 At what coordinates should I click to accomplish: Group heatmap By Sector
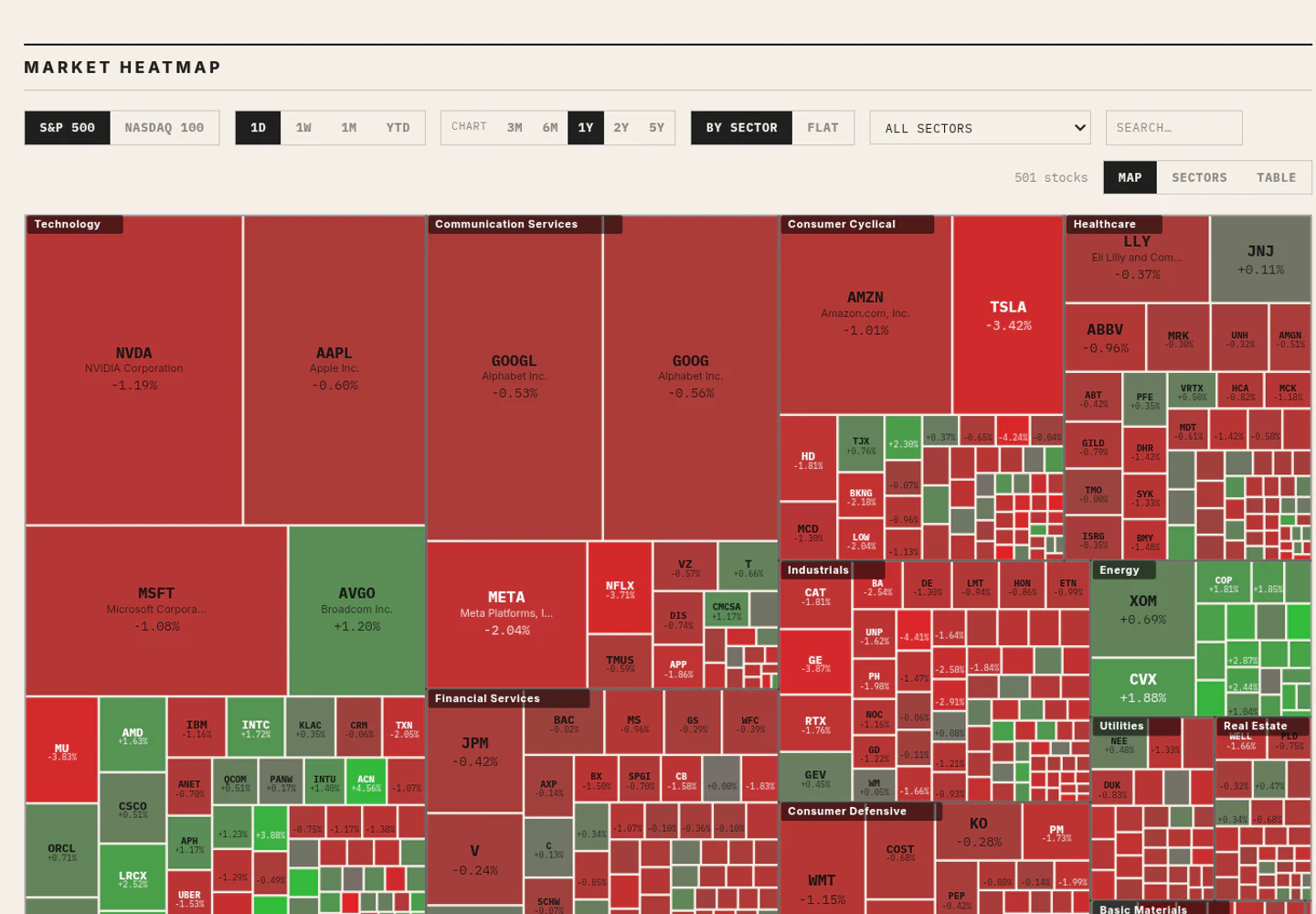click(x=742, y=128)
